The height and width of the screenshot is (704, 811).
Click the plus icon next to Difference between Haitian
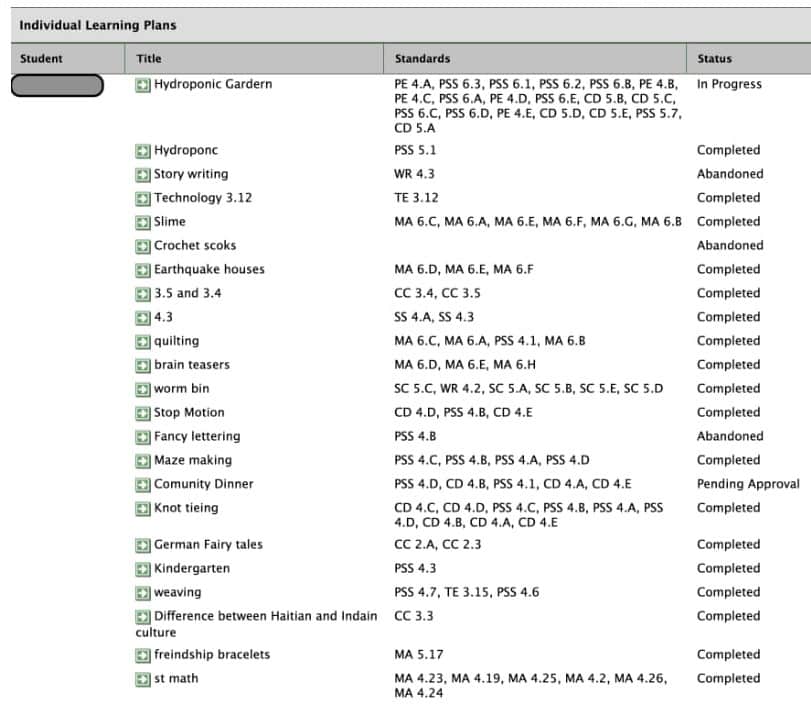(143, 617)
